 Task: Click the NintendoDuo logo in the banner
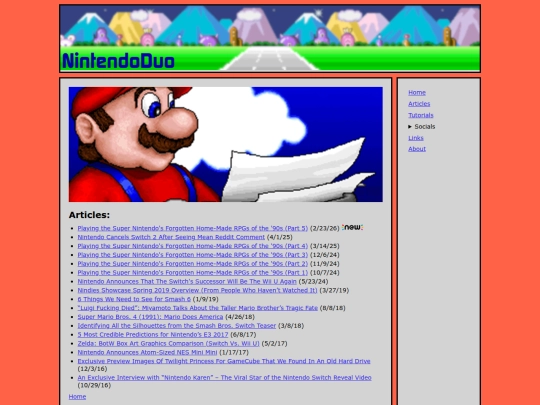[x=118, y=61]
